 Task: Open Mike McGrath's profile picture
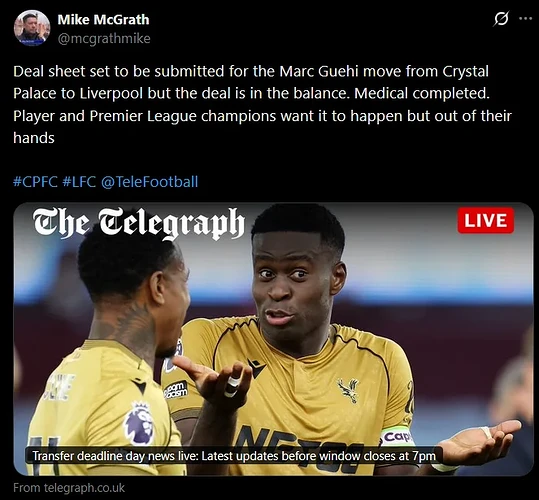click(x=32, y=28)
